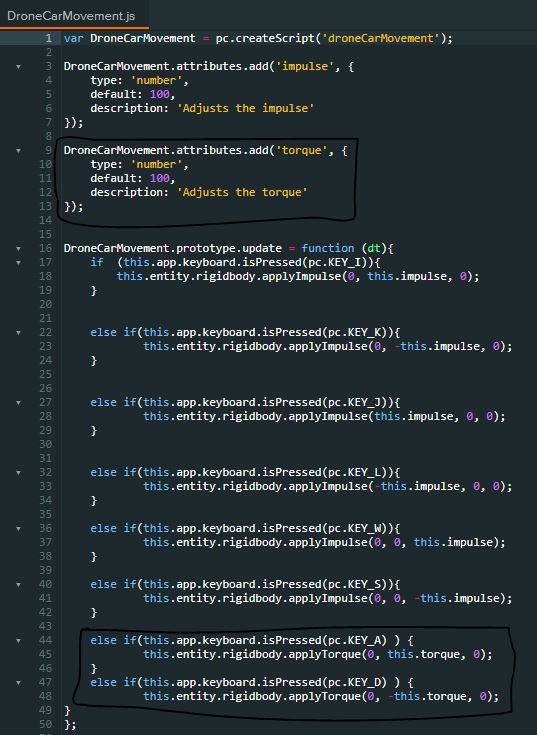Collapse the impulse attribute block fold arrow
This screenshot has height=735, width=537.
[x=18, y=67]
